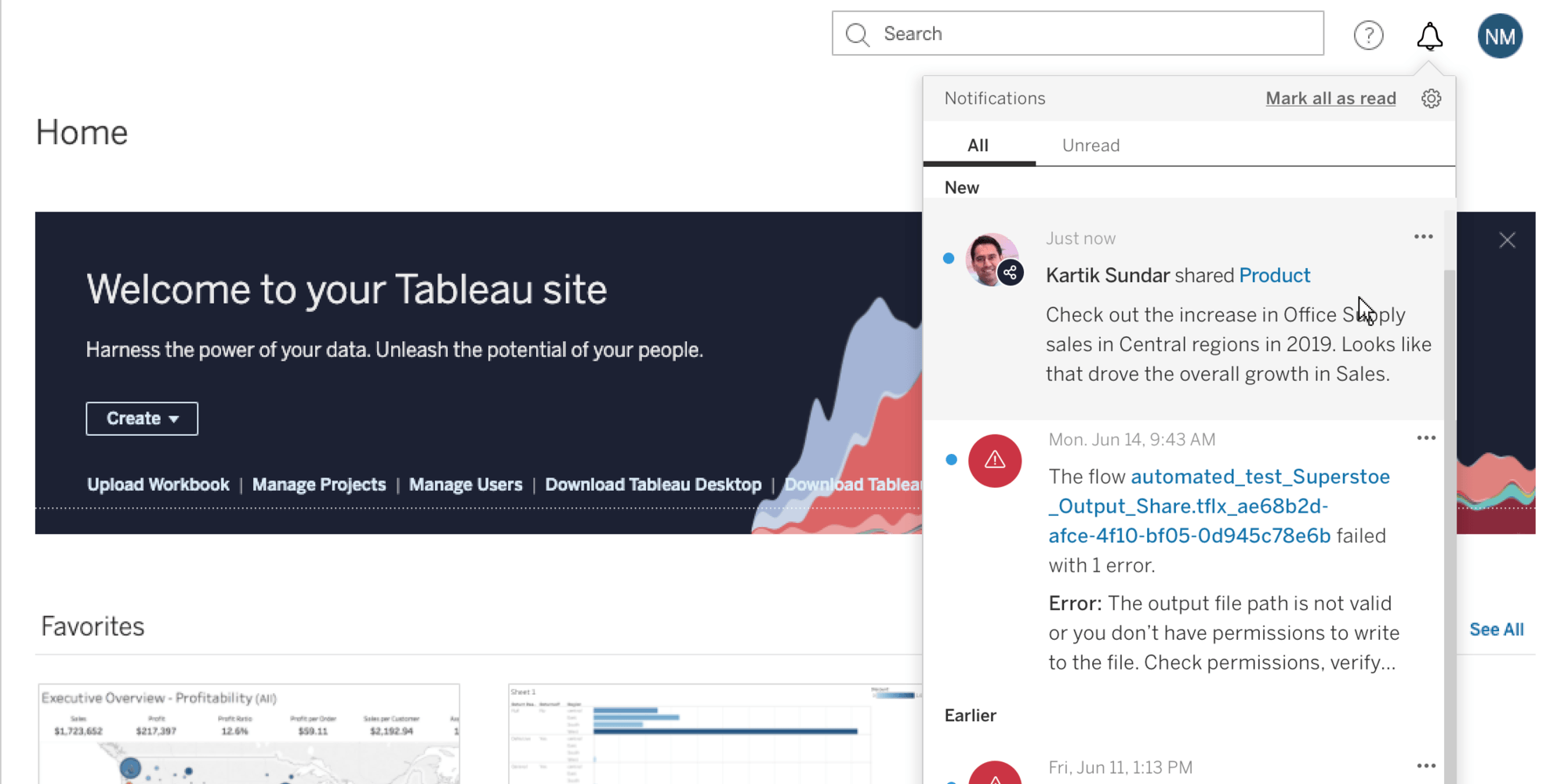This screenshot has width=1568, height=784.
Task: Switch to the Unread tab
Action: (x=1091, y=145)
